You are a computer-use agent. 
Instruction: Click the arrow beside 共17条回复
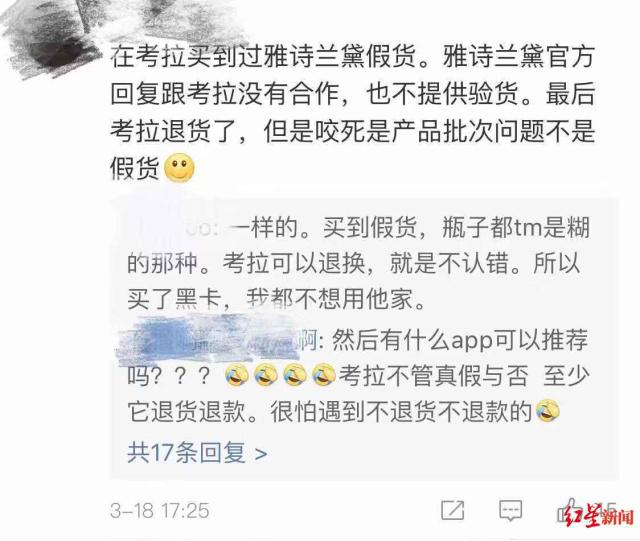261,453
